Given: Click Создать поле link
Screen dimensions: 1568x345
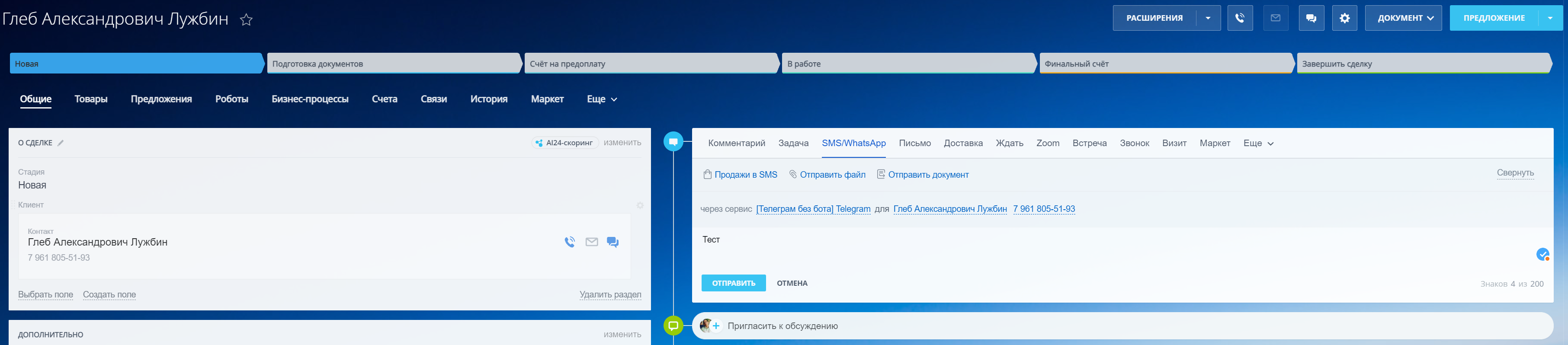Looking at the screenshot, I should pyautogui.click(x=109, y=295).
